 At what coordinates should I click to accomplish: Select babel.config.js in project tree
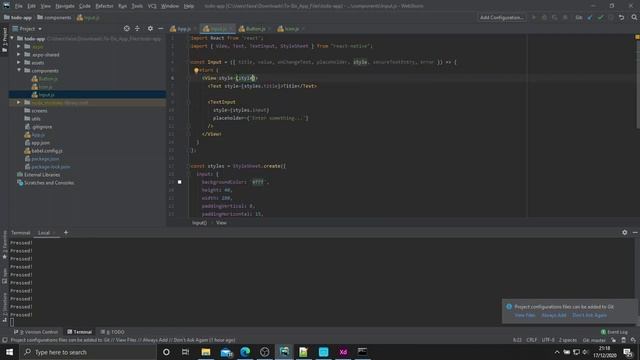[x=47, y=151]
